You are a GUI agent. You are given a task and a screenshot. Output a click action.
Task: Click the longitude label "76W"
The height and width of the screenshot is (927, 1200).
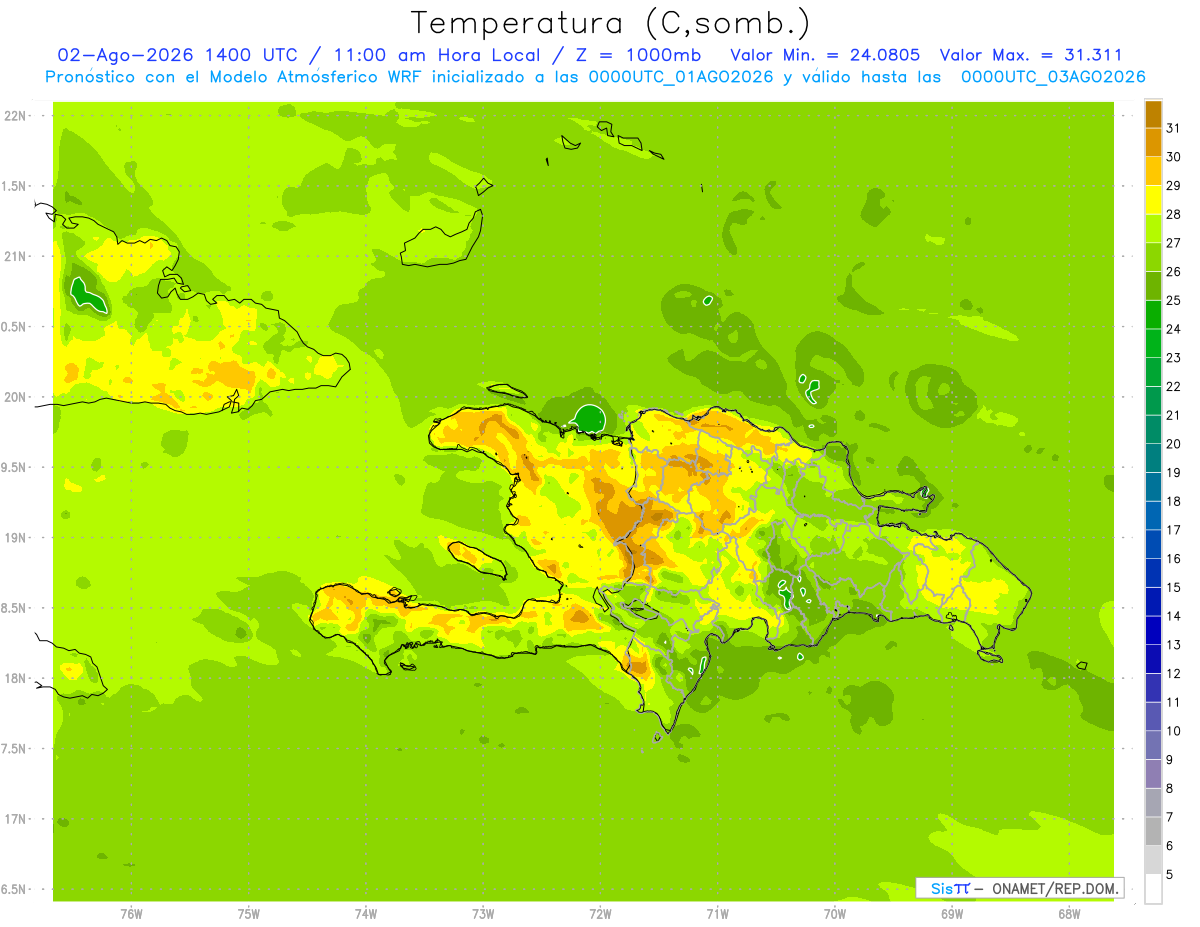click(131, 914)
